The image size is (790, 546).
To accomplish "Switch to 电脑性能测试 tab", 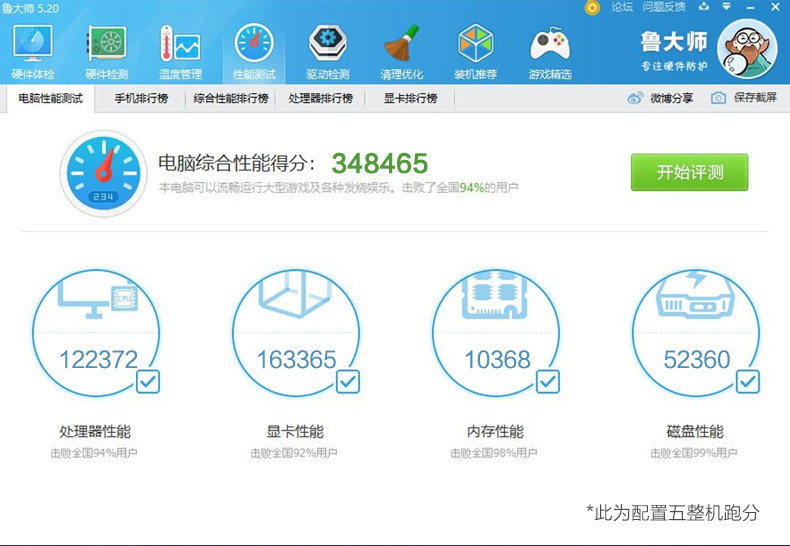I will tap(50, 98).
